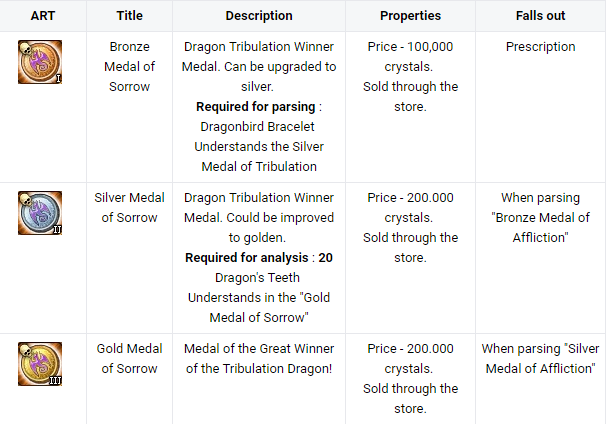Click the 'Gold Medal of Sorrow' title text

(x=130, y=359)
